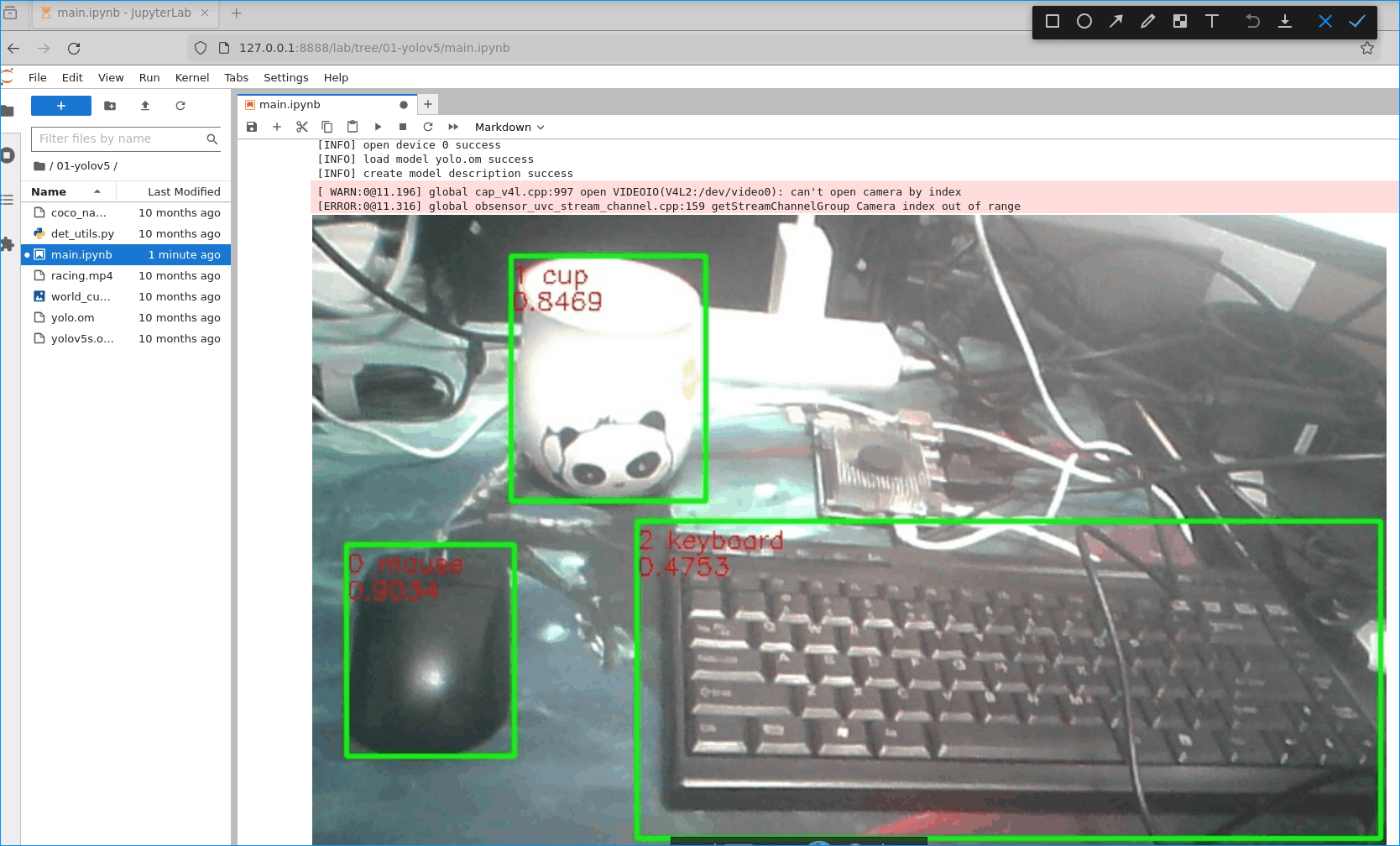
Task: Sort files by the Name column
Action: click(49, 191)
